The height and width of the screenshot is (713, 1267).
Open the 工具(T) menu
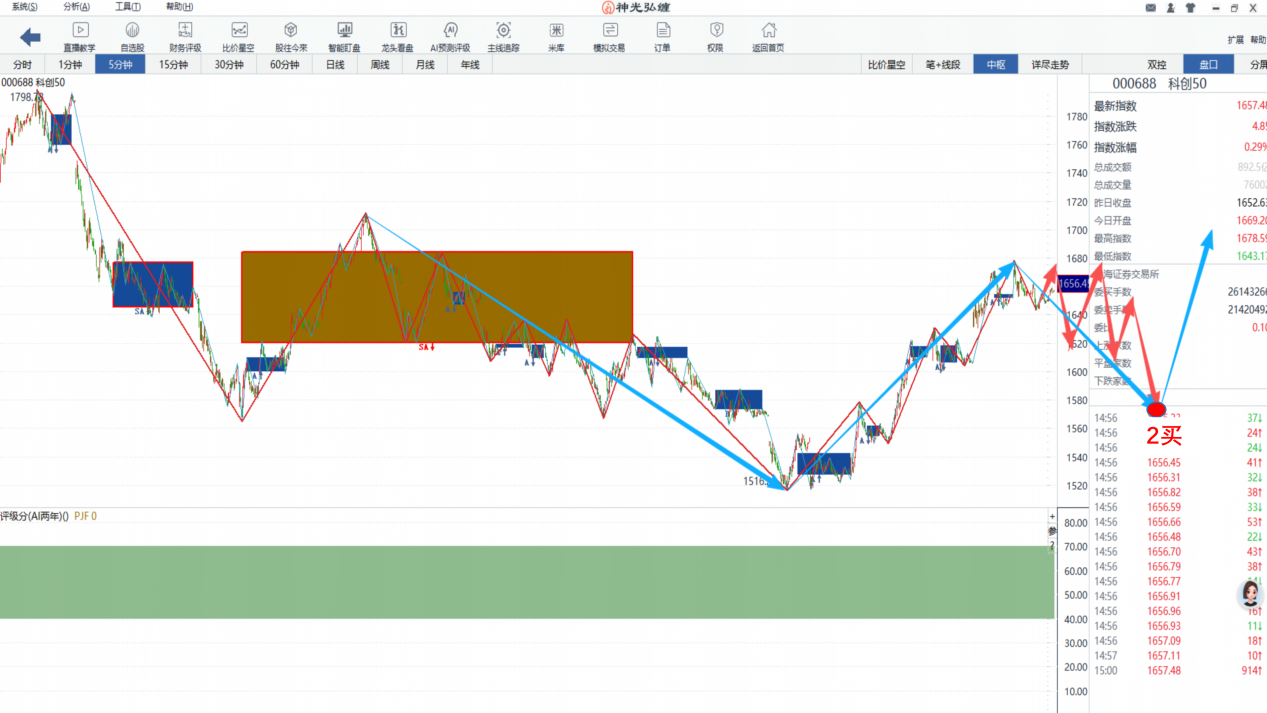pos(127,7)
